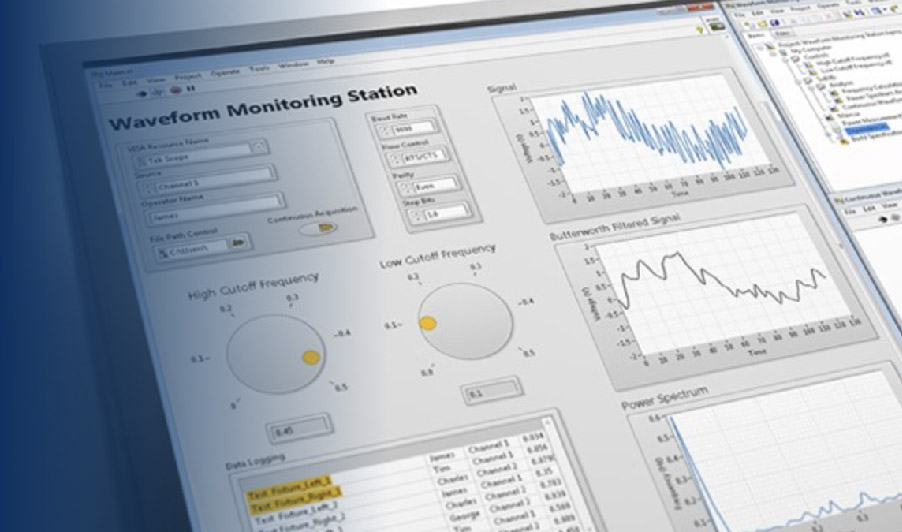Click the Data Logging scrollbar up arrow
Screen dimensions: 902x532
tap(546, 423)
